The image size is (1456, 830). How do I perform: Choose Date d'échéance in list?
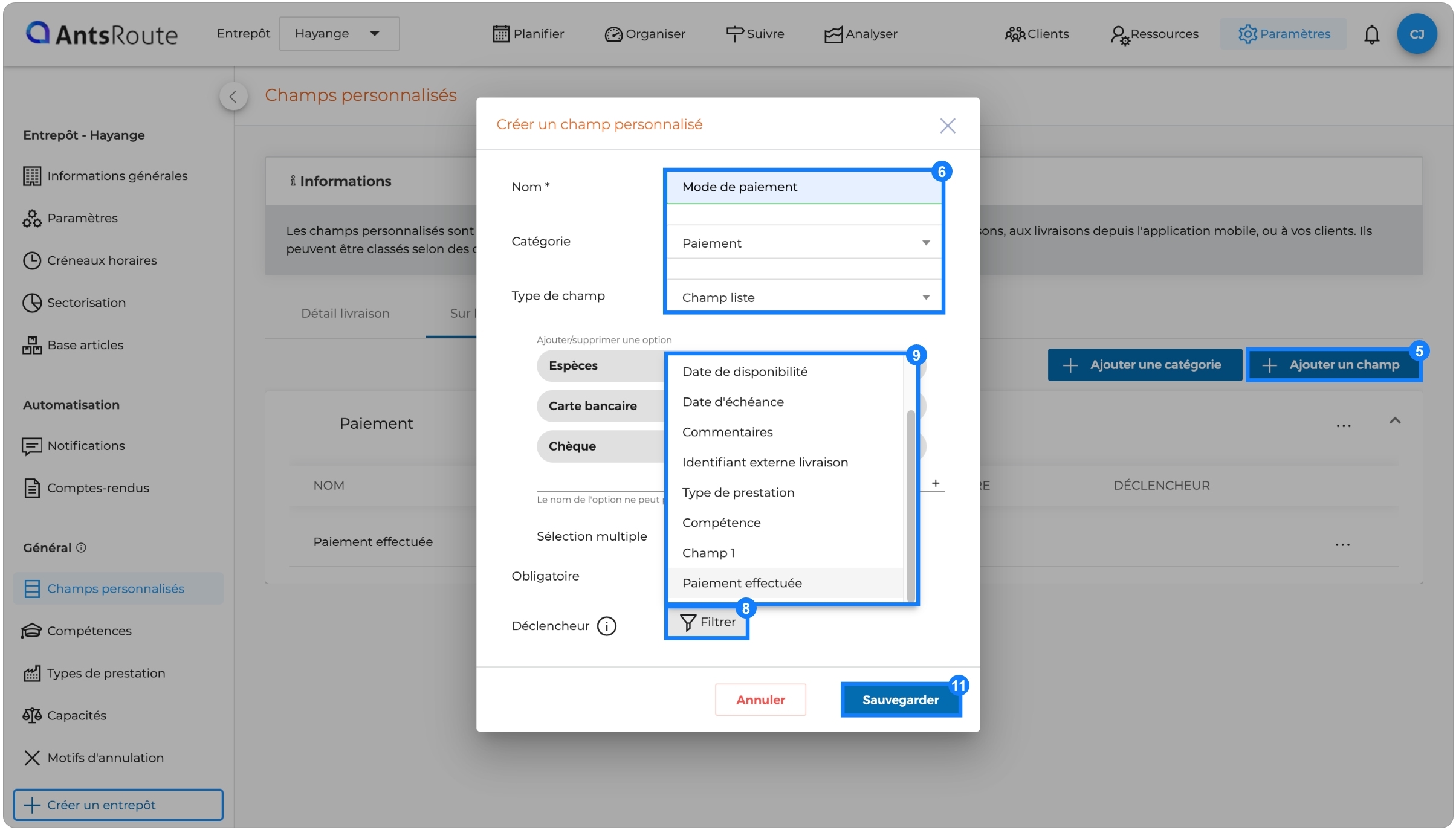[786, 402]
